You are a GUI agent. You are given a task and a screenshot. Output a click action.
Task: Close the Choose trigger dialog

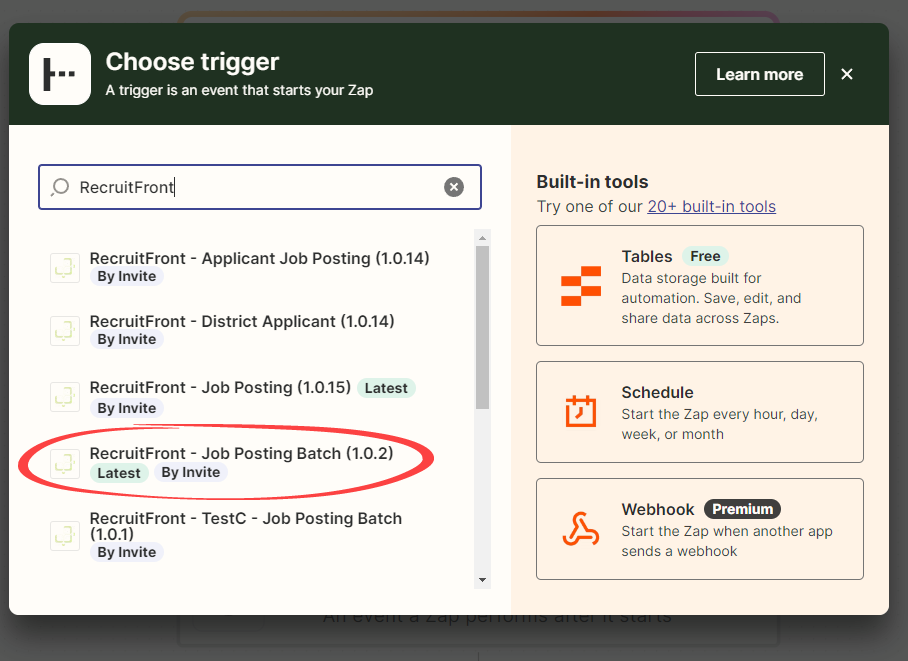pos(847,74)
